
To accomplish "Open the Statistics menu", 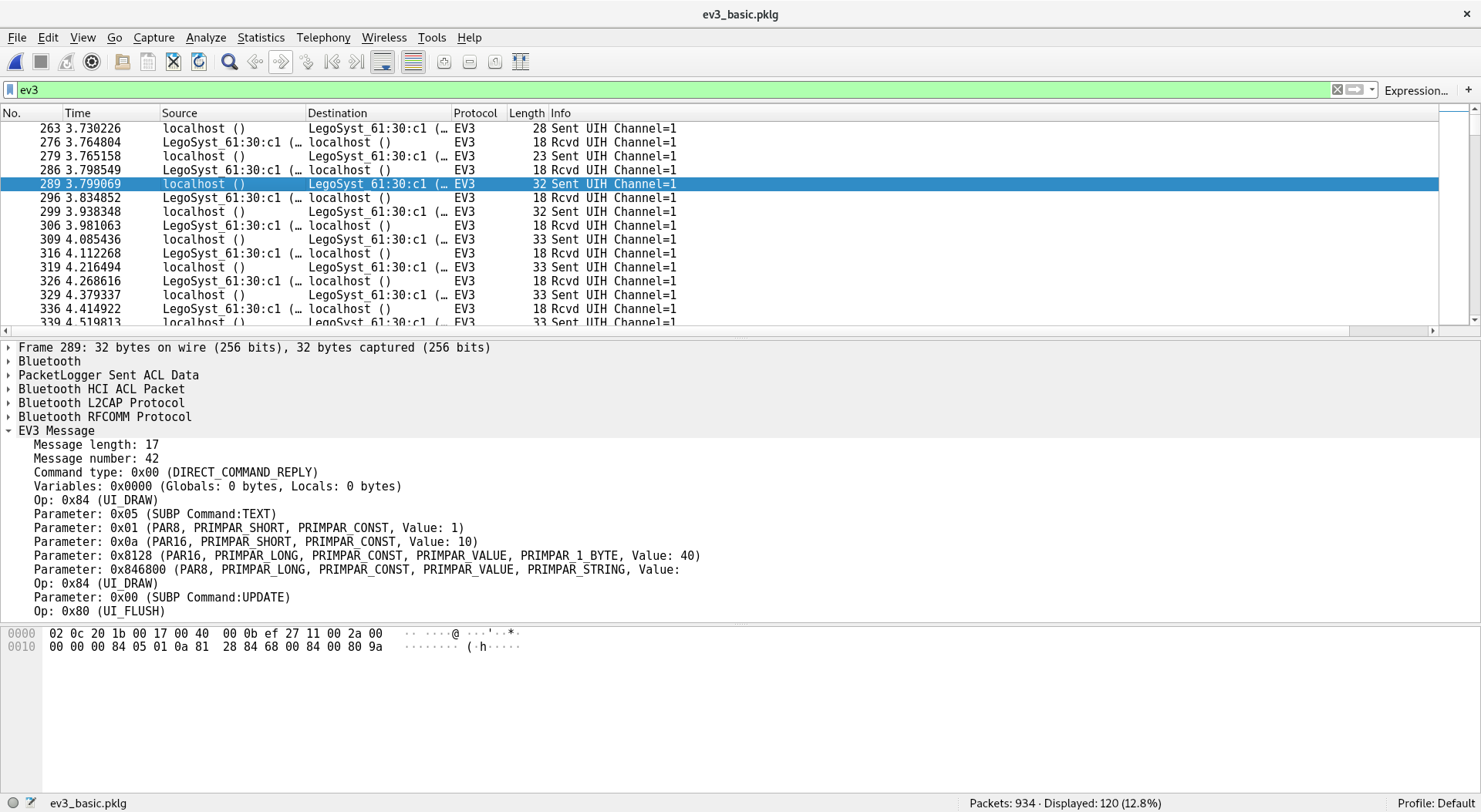I will click(x=261, y=38).
